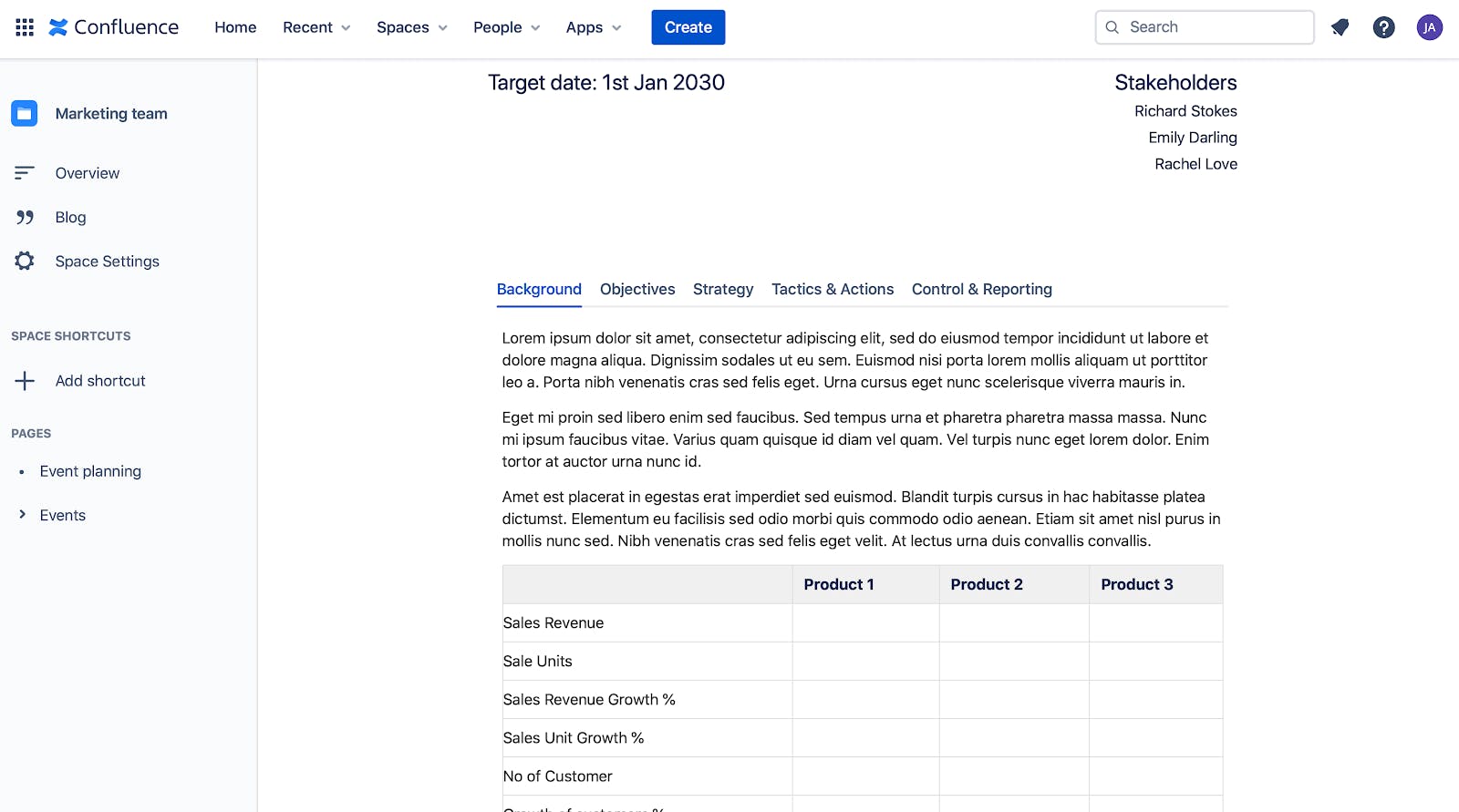Switch to the Tactics & Actions tab

tap(833, 289)
